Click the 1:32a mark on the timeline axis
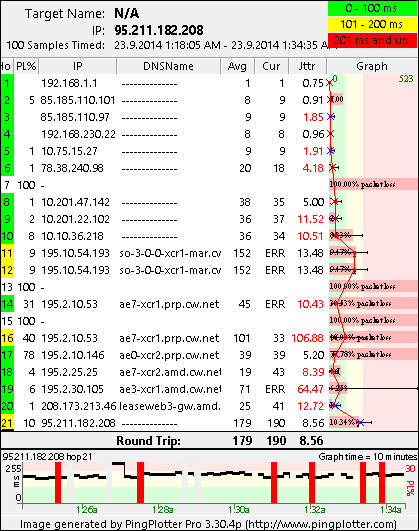Screen dimensions: 419x531 (x=315, y=509)
